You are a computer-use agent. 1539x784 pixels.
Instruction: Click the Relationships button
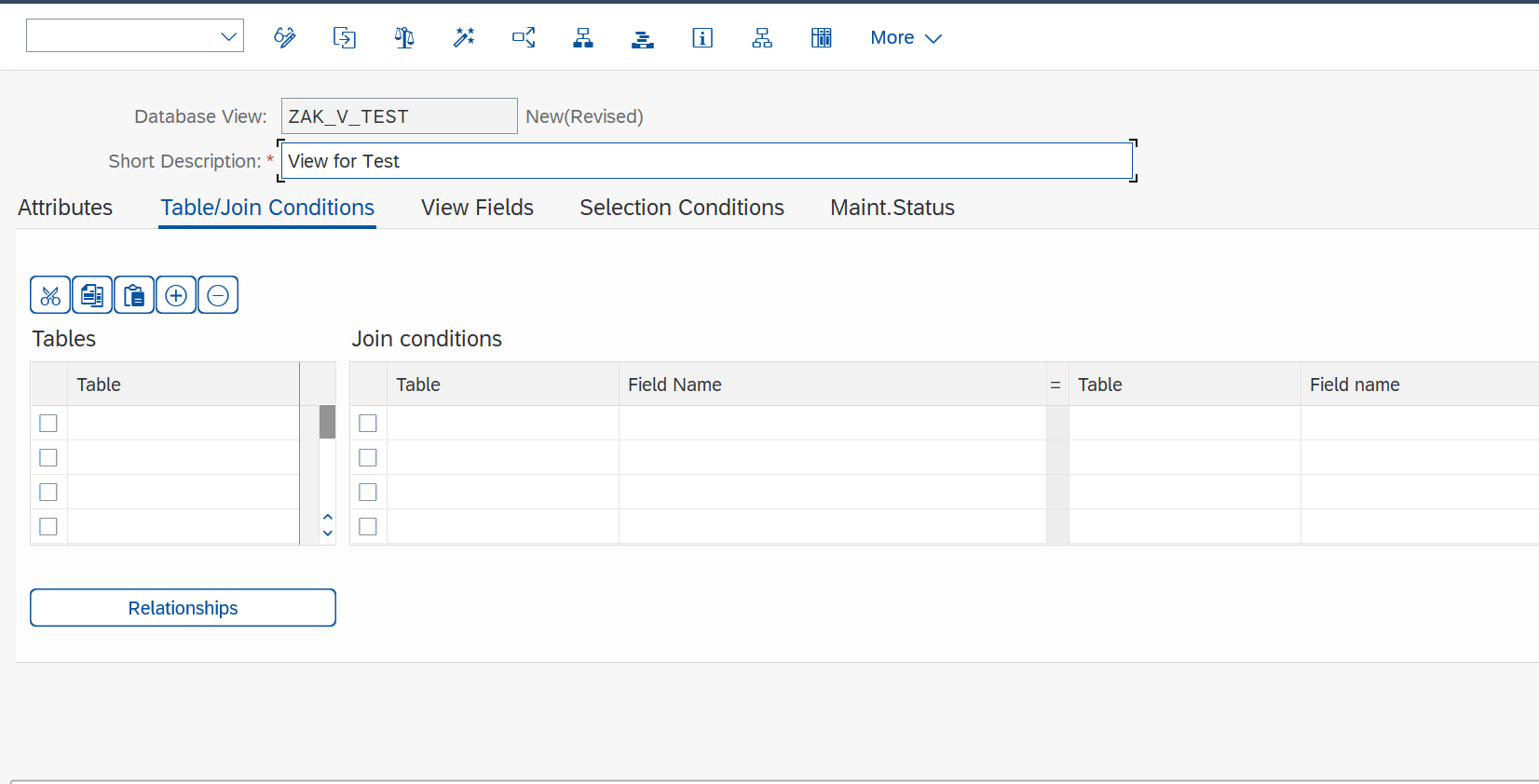[183, 608]
